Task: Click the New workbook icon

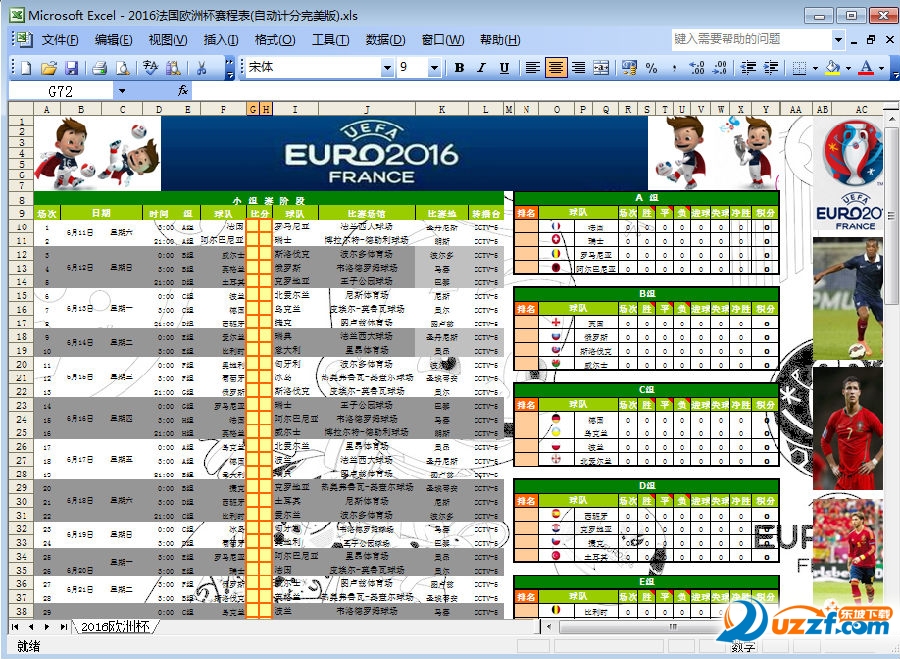Action: click(x=26, y=68)
